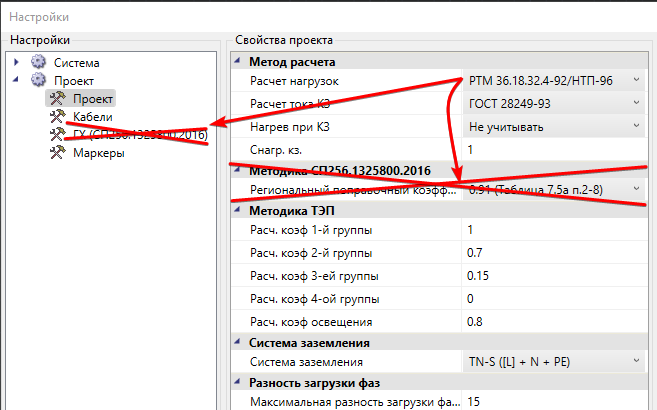Select the Кабели tree item
Image resolution: width=657 pixels, height=410 pixels.
(93, 116)
